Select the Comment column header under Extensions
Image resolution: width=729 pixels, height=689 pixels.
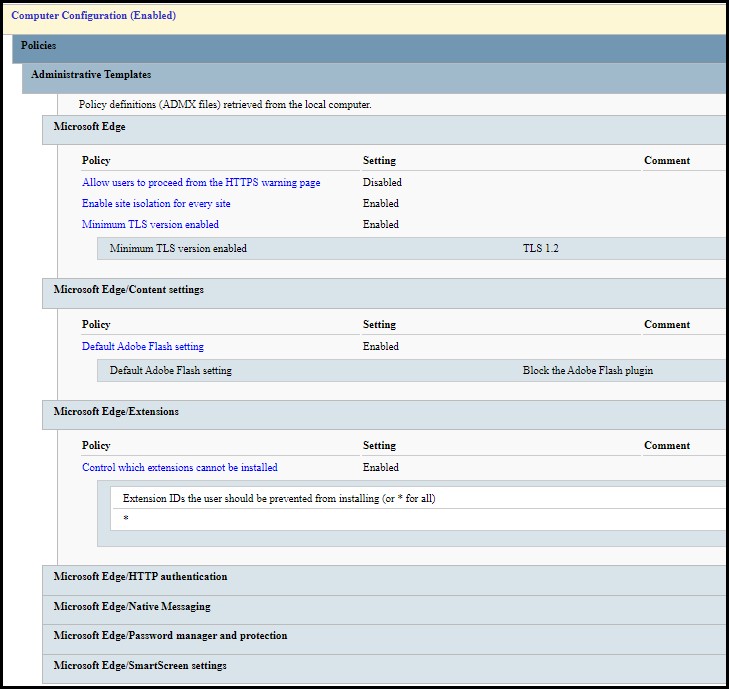tap(667, 445)
